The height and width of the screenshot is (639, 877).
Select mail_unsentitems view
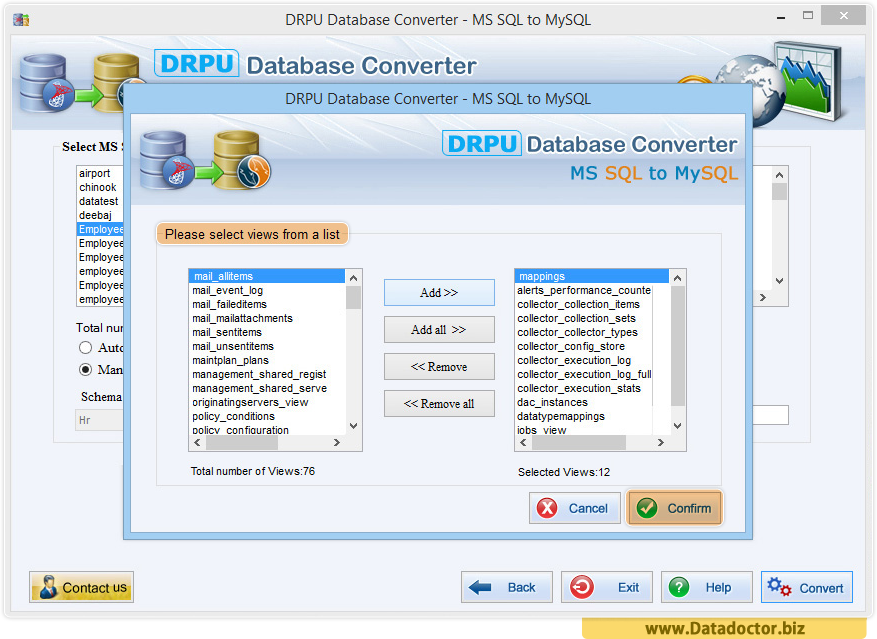tap(267, 346)
